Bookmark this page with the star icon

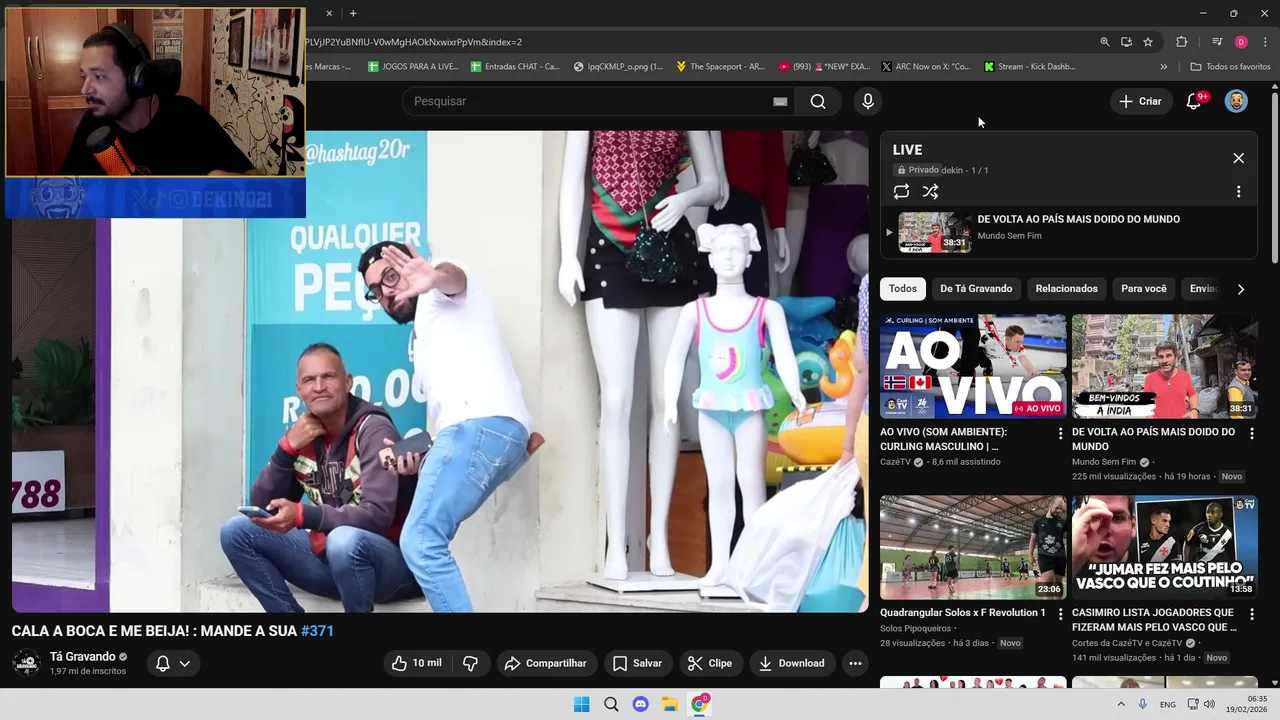tap(1148, 42)
